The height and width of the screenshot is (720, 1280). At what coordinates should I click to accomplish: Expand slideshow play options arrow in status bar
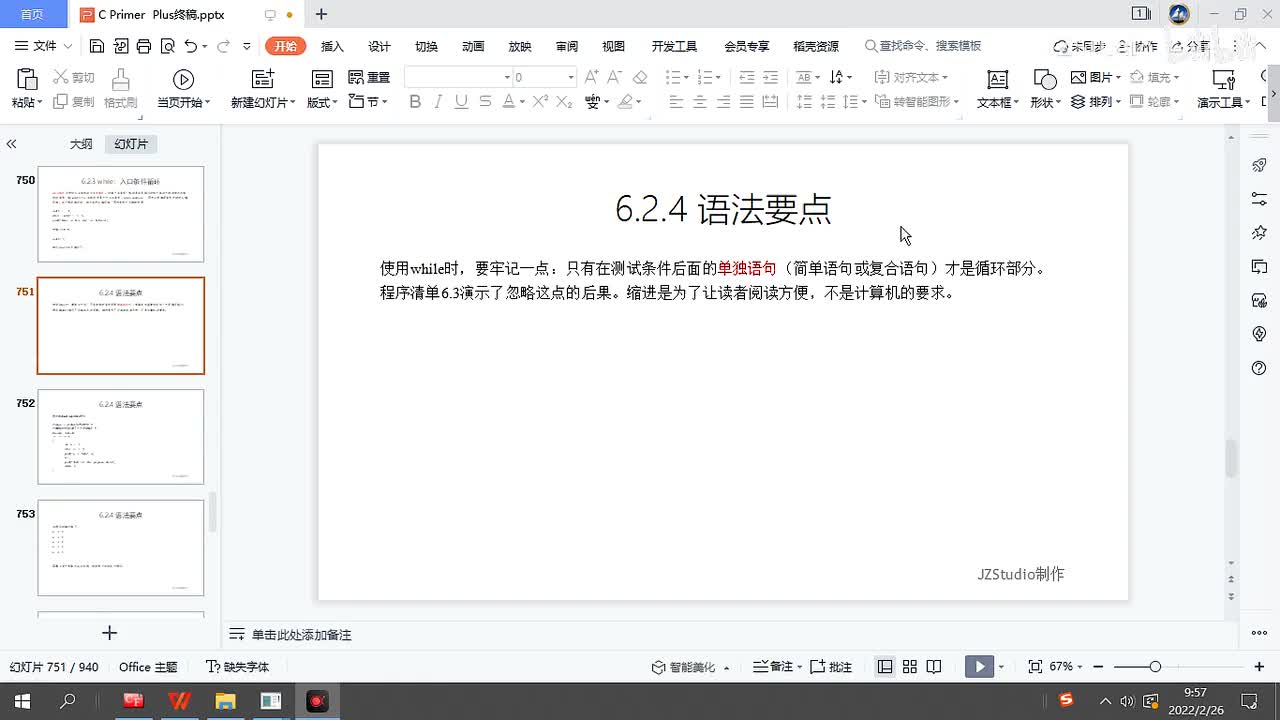(1001, 667)
